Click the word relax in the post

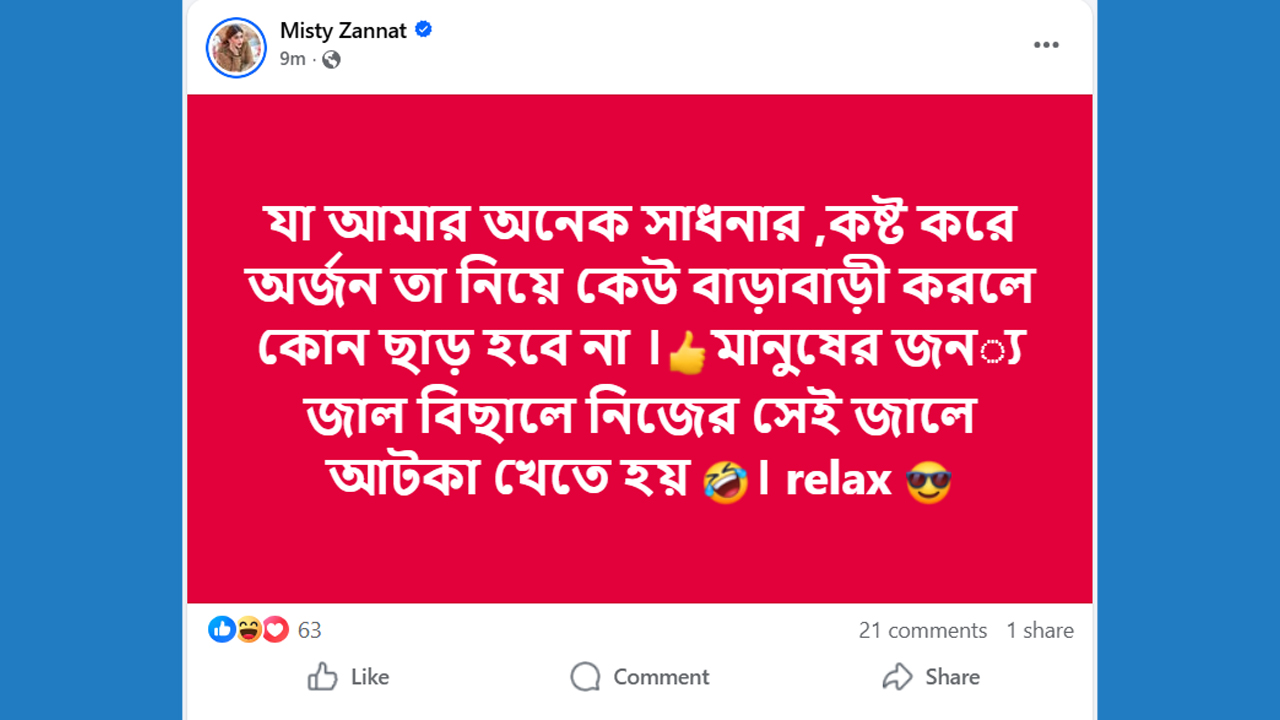point(838,481)
